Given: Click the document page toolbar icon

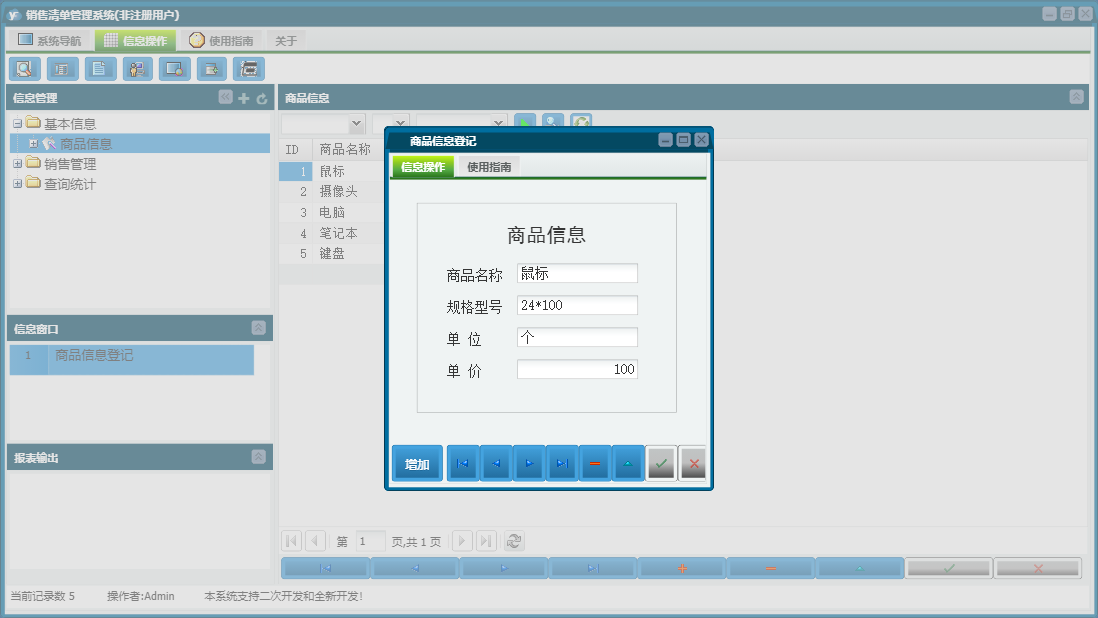Looking at the screenshot, I should tap(100, 69).
